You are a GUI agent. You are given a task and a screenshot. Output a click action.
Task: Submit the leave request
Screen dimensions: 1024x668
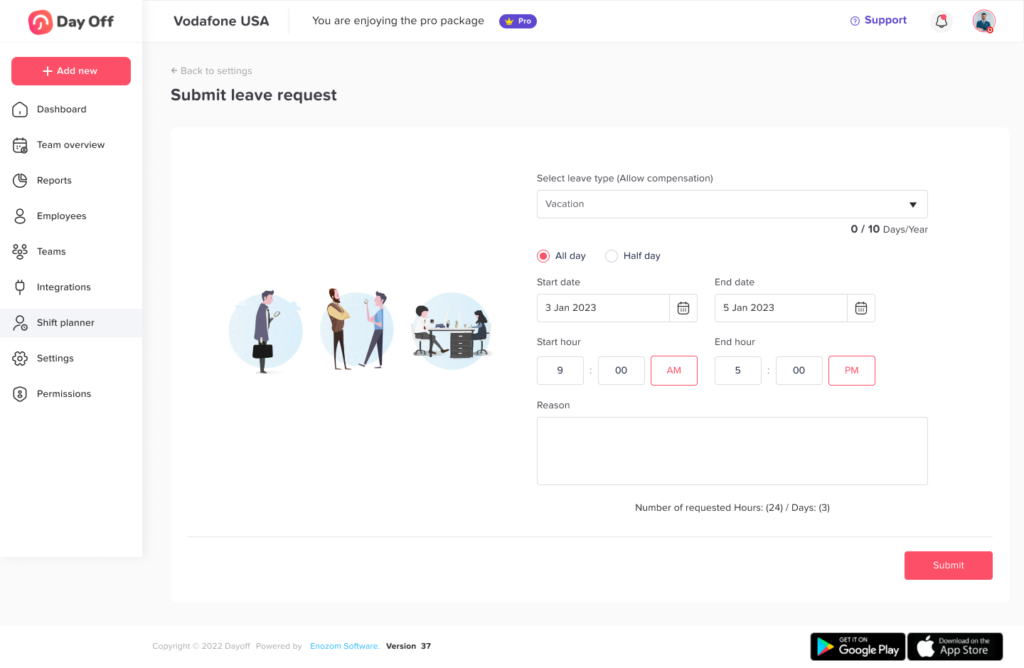(x=947, y=565)
